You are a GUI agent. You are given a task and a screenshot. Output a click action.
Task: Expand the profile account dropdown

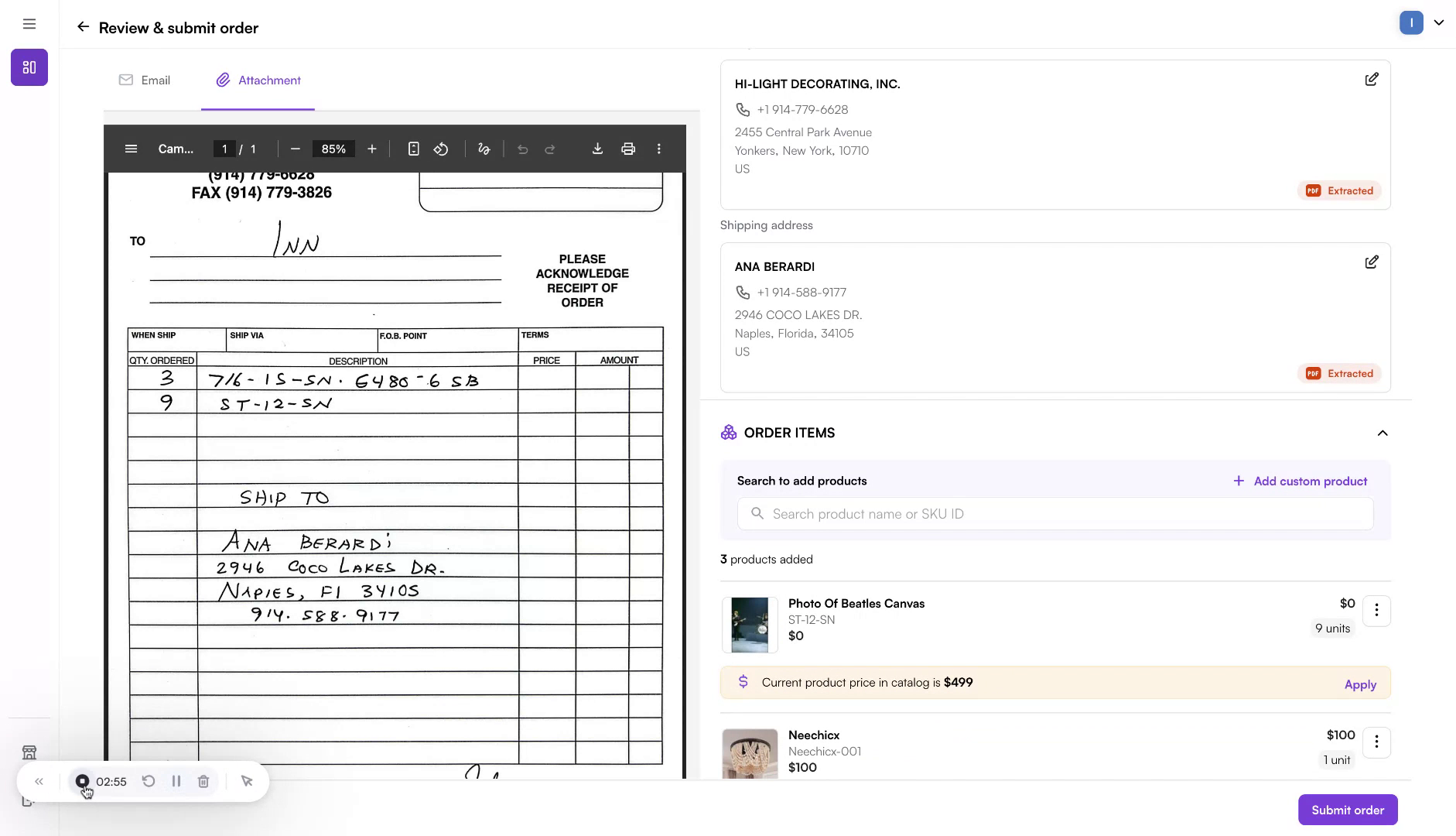(x=1438, y=22)
